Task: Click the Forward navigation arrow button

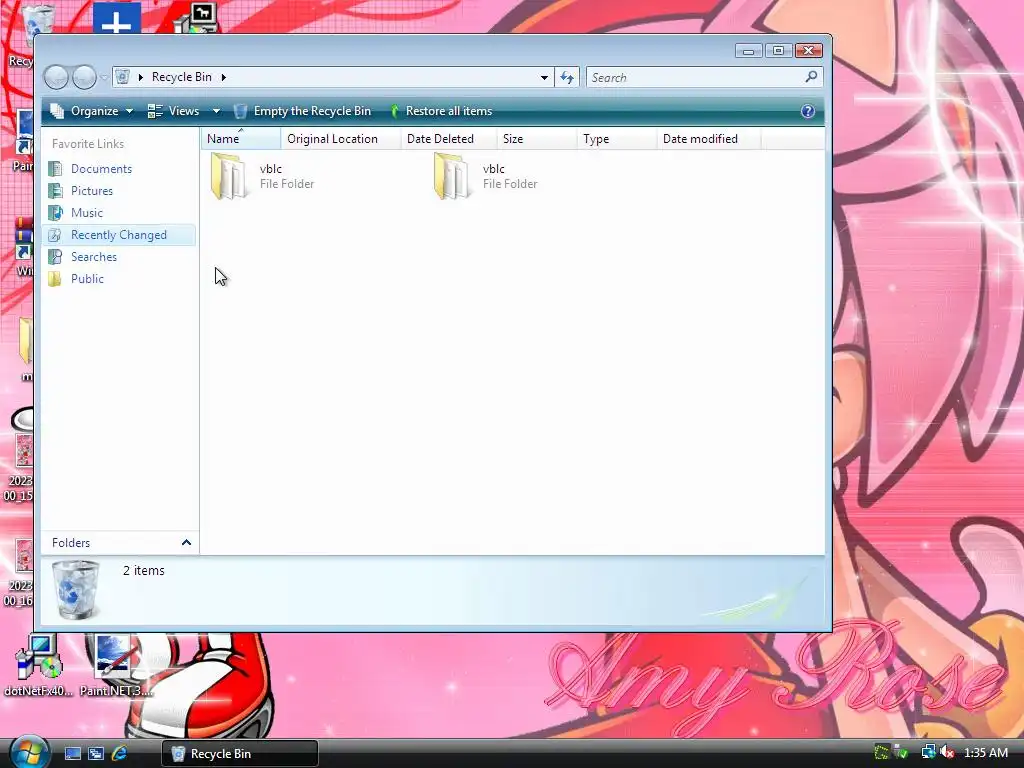Action: [x=84, y=77]
